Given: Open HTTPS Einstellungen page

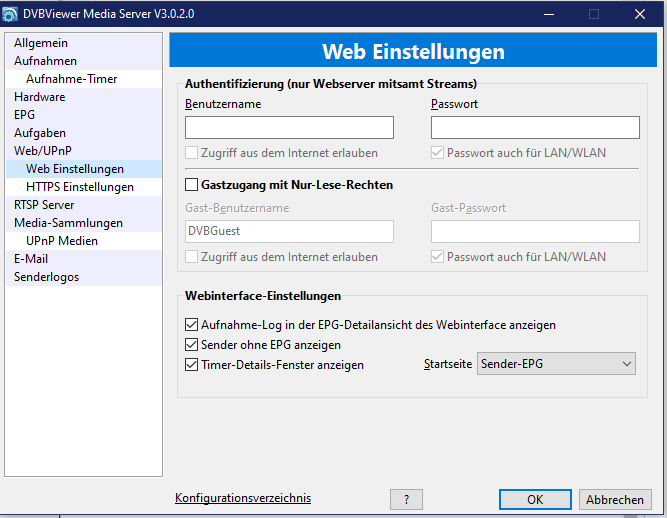Looking at the screenshot, I should click(x=84, y=187).
